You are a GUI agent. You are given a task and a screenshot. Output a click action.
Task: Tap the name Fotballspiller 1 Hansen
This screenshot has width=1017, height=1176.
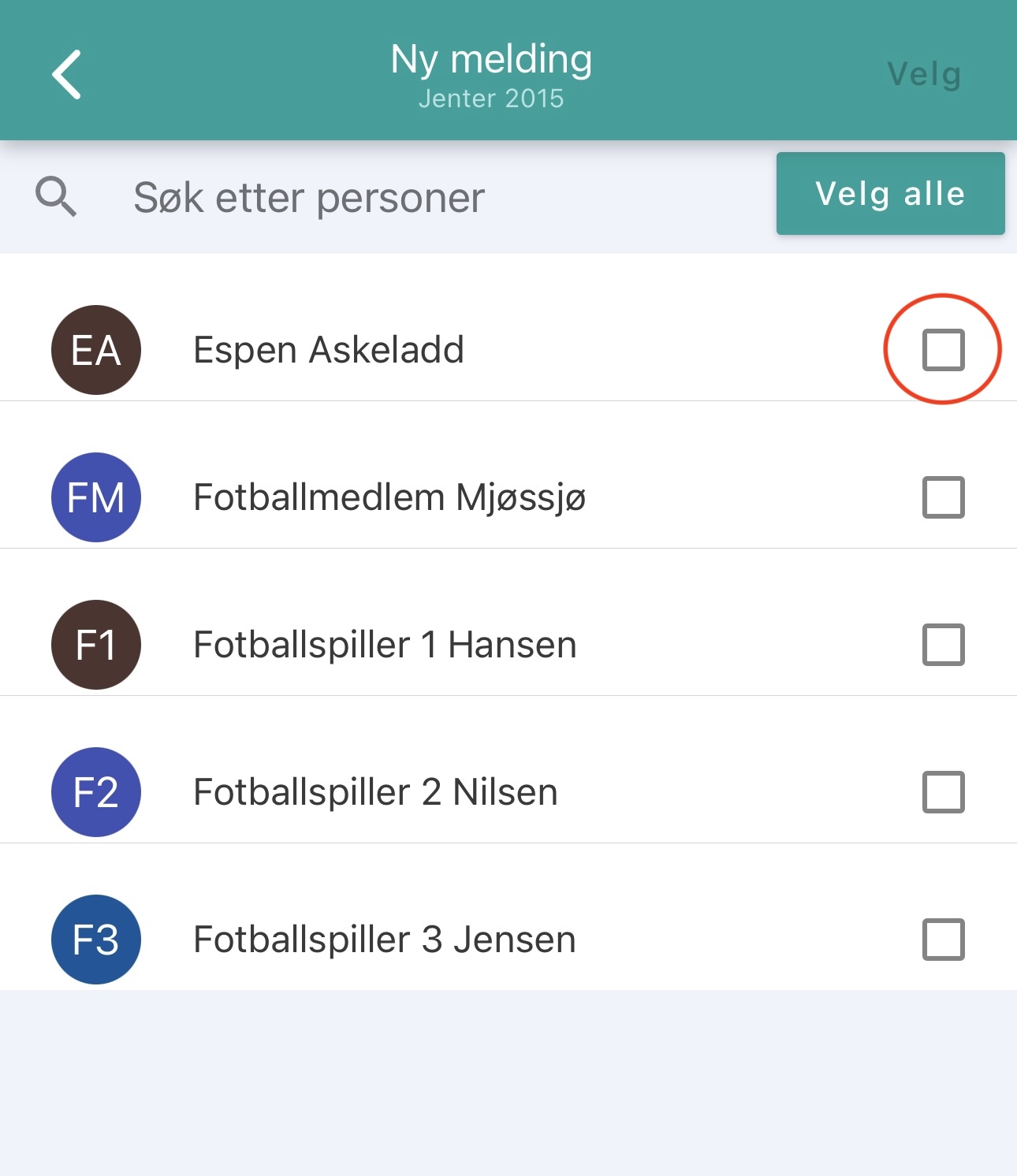coord(385,645)
